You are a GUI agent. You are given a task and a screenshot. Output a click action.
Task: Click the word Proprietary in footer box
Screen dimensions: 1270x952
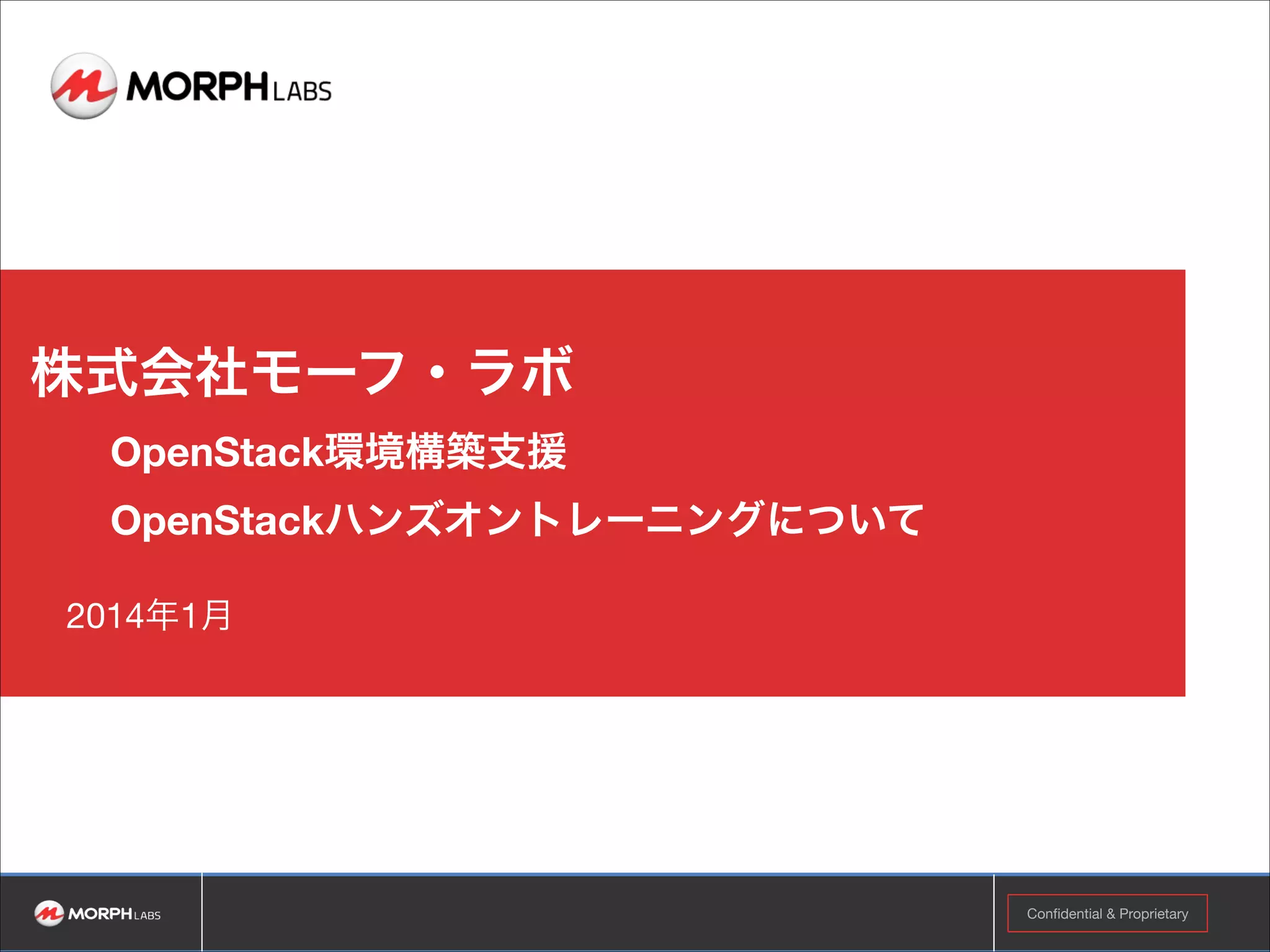pos(1153,914)
